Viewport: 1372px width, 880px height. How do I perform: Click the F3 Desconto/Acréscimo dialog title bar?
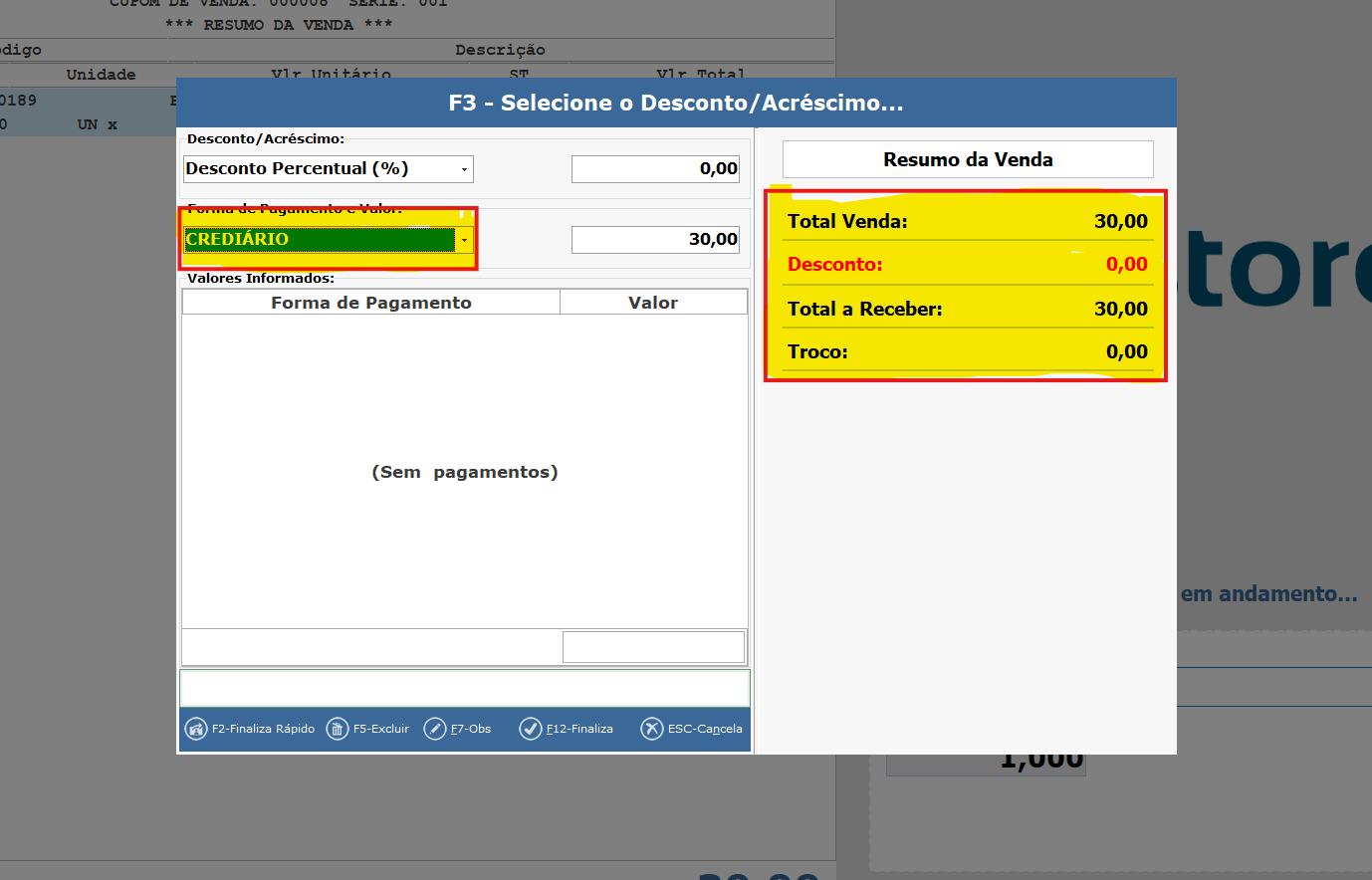coord(676,103)
